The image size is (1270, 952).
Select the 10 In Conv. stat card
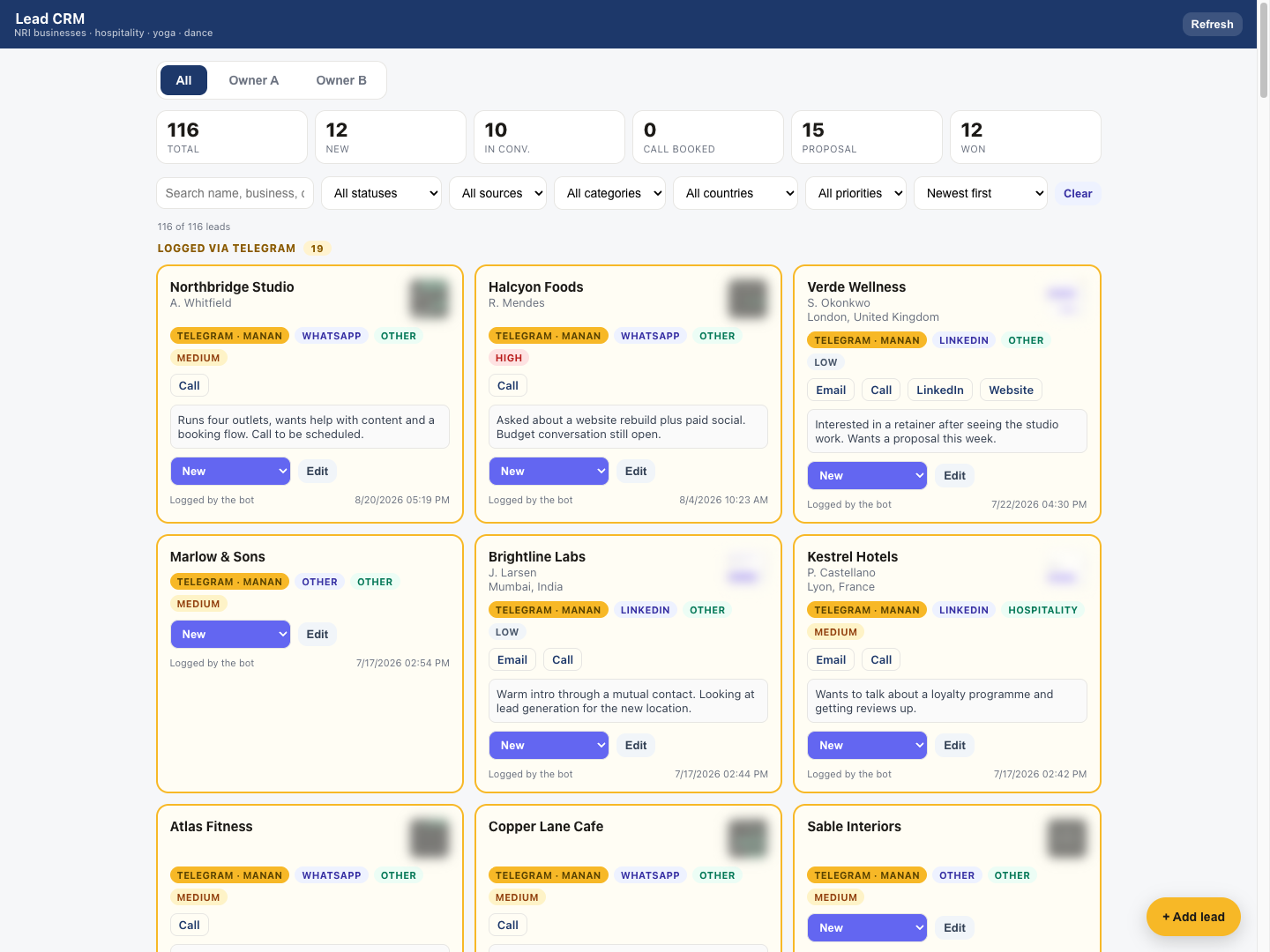pyautogui.click(x=549, y=137)
